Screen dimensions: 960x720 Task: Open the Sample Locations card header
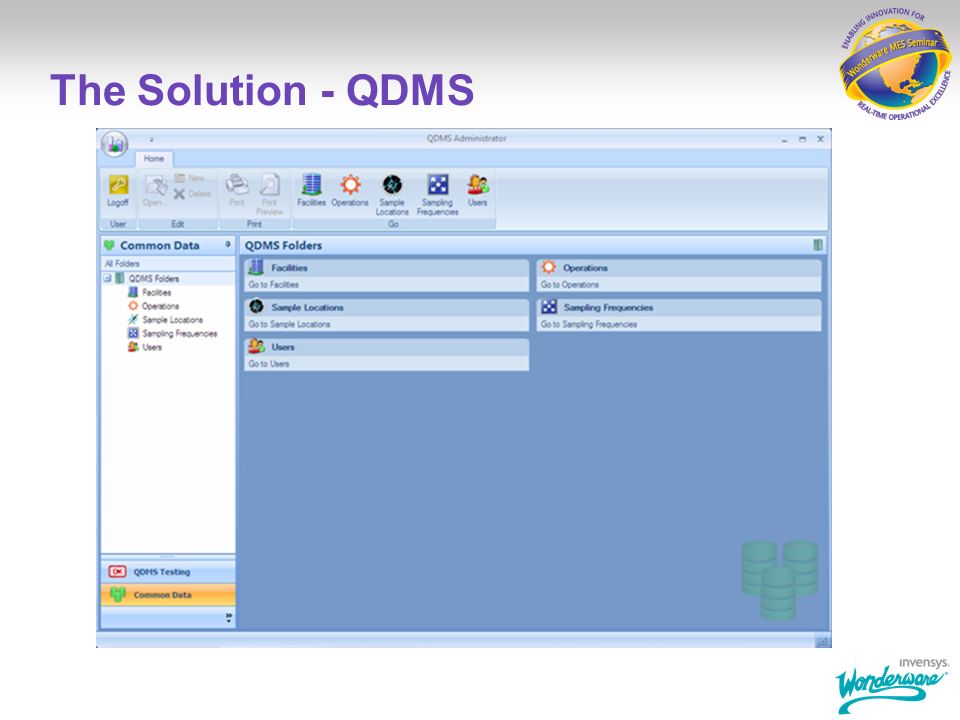point(386,307)
